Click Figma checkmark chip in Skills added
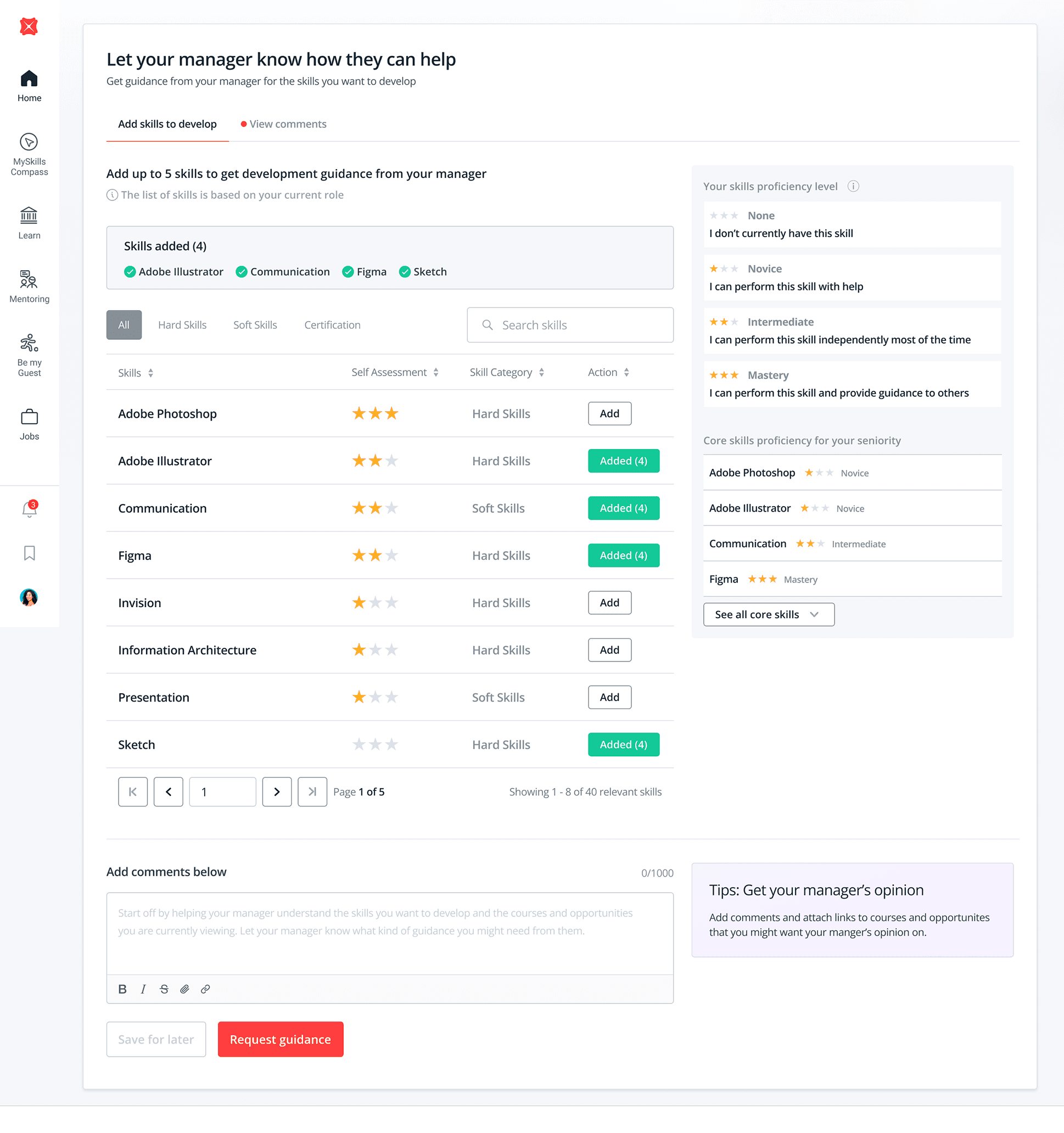The width and height of the screenshot is (1064, 1133). tap(364, 272)
